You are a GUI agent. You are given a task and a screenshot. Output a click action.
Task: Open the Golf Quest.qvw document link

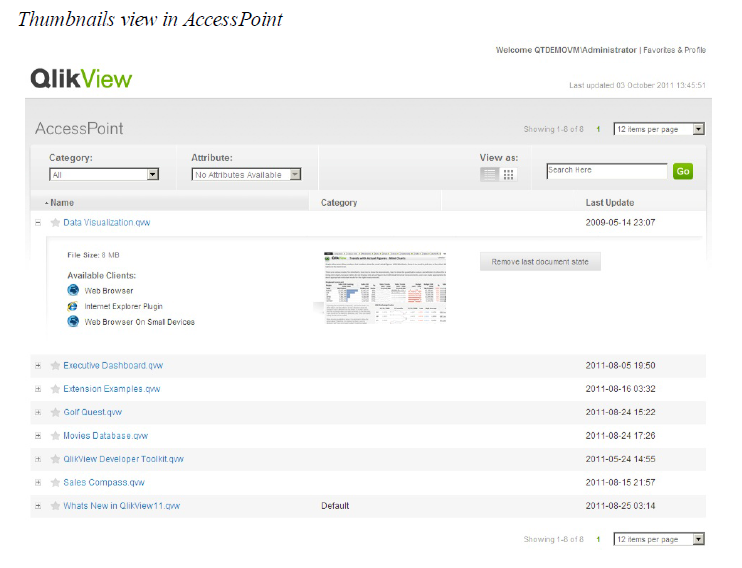click(93, 412)
